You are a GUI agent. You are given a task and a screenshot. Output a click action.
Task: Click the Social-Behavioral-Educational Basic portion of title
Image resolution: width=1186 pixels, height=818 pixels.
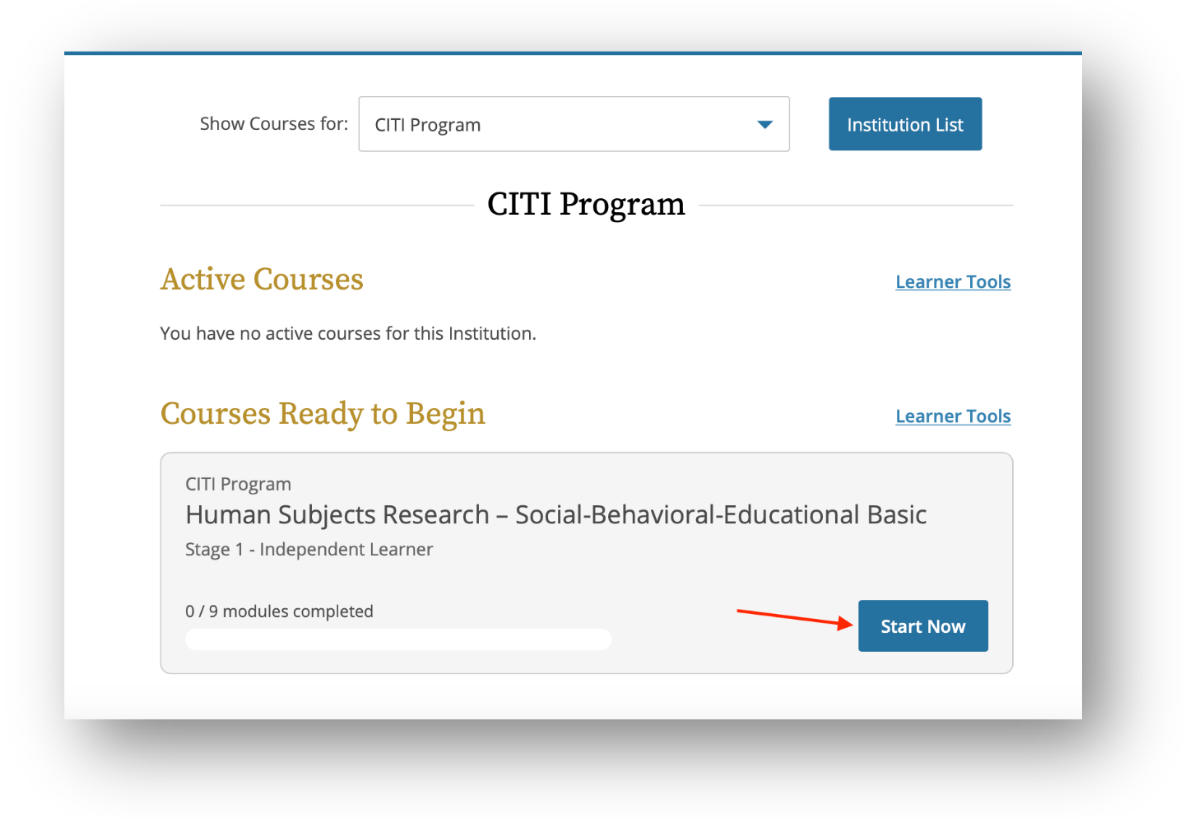click(721, 515)
